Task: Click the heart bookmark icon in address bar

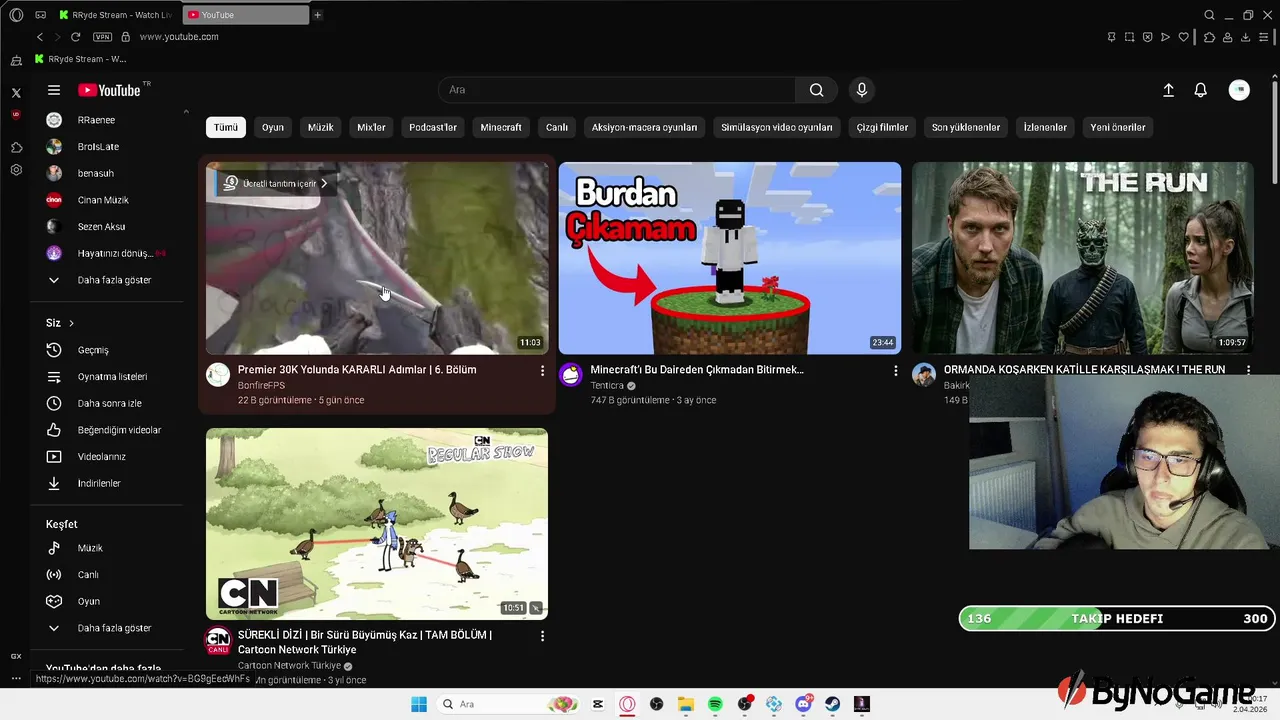Action: 1184,37
